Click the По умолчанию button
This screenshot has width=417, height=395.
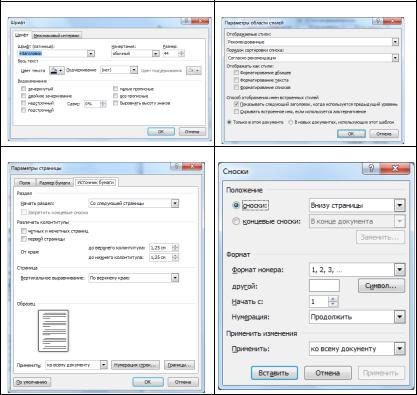[x=32, y=382]
